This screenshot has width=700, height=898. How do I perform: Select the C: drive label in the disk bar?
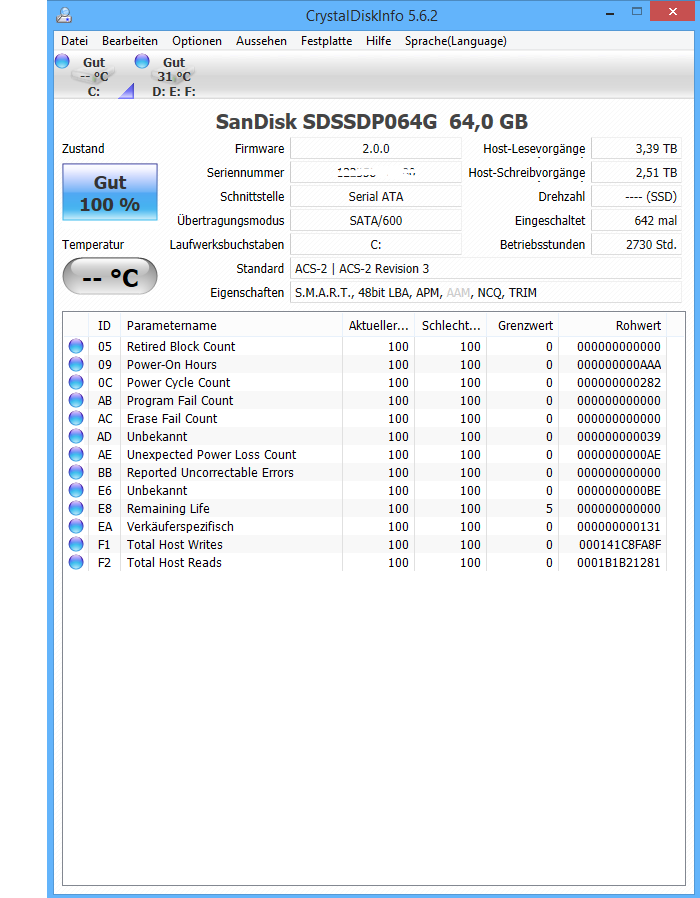(94, 91)
